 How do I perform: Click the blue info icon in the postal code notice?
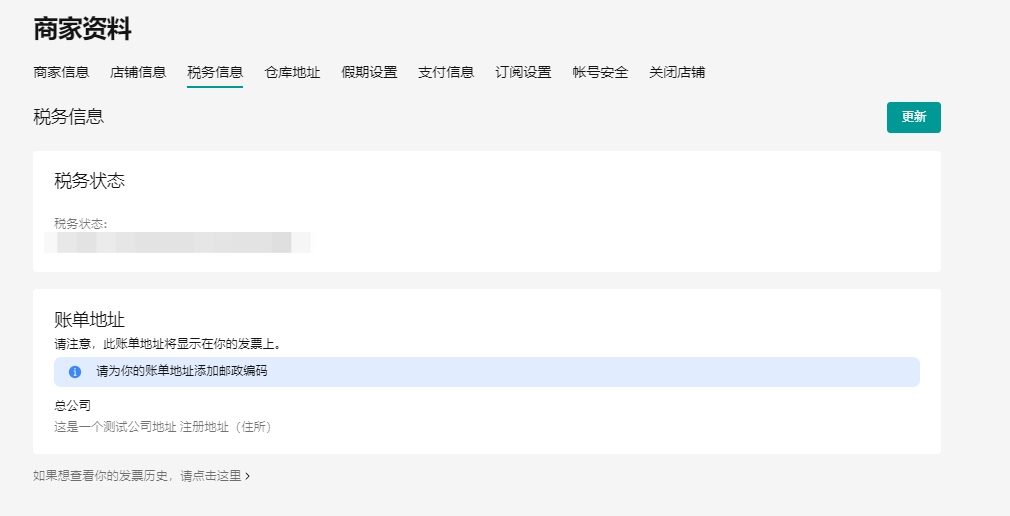click(75, 372)
